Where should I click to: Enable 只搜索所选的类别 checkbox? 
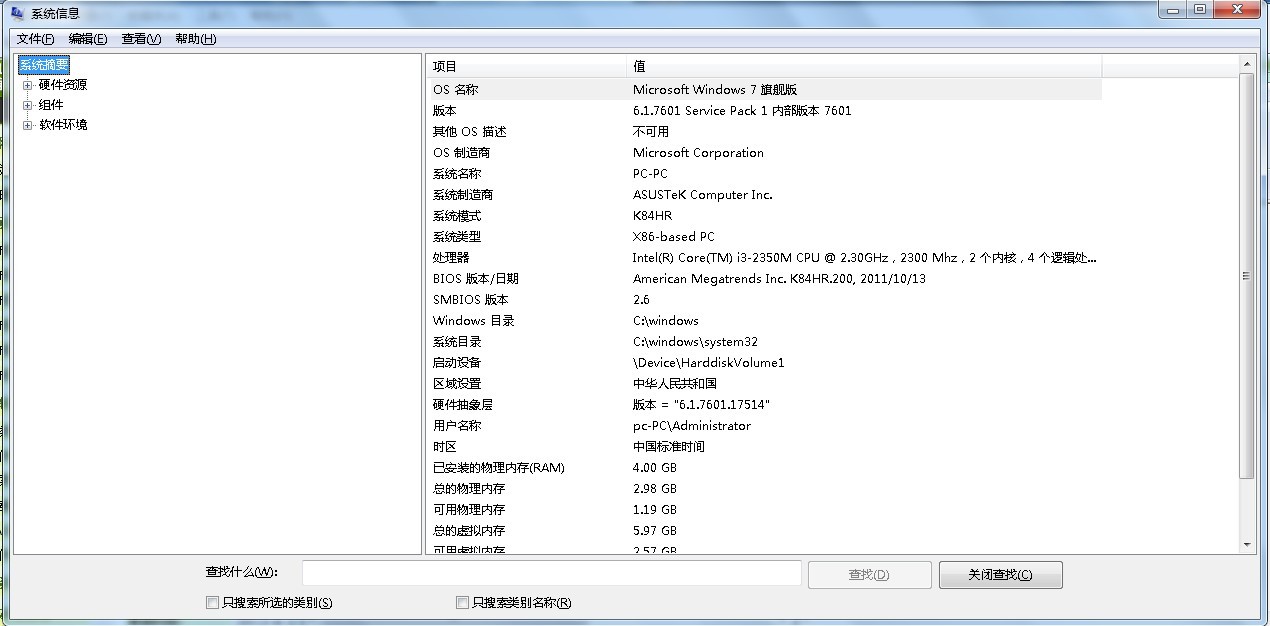(x=212, y=602)
